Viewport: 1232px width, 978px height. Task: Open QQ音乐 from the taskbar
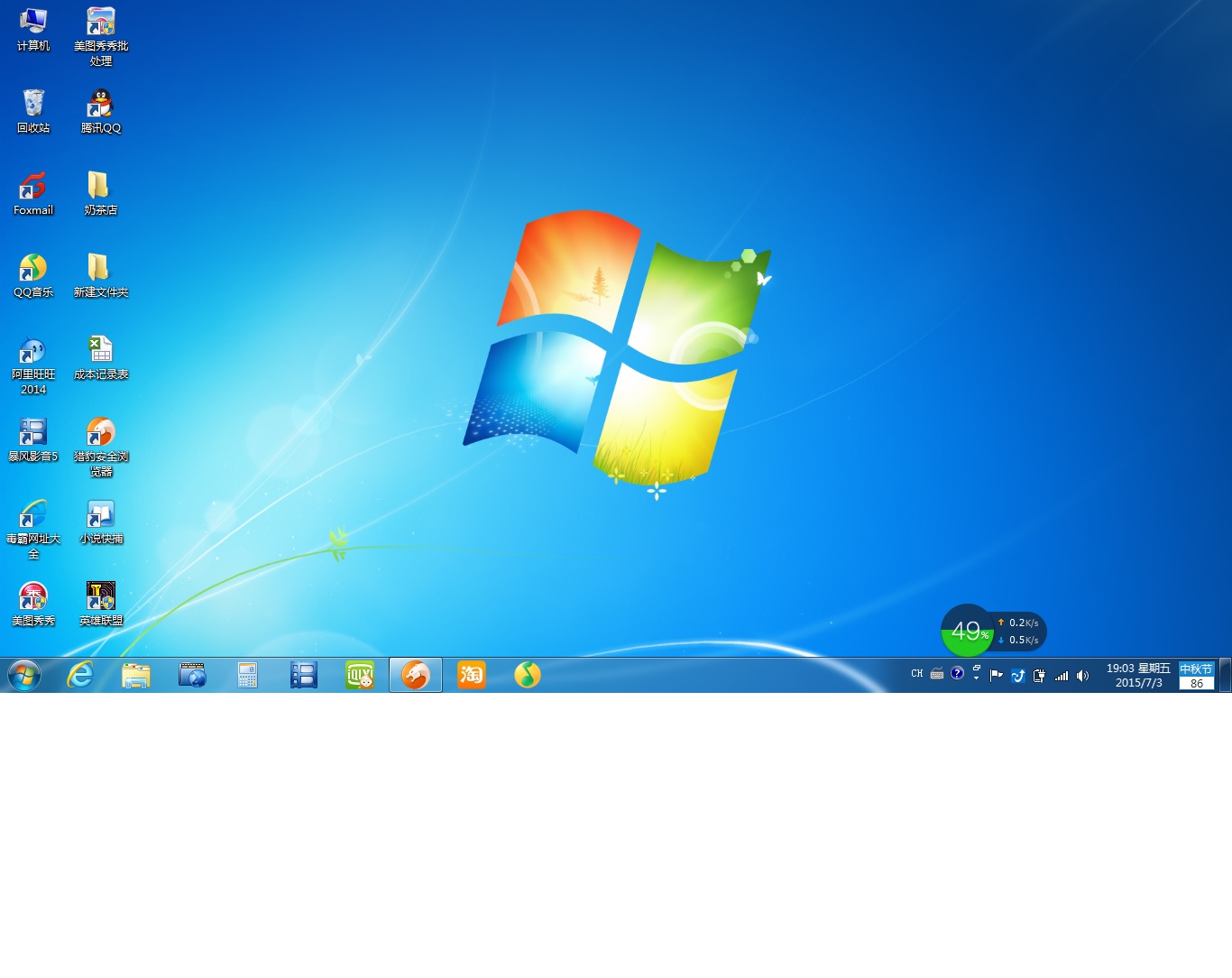[x=528, y=675]
